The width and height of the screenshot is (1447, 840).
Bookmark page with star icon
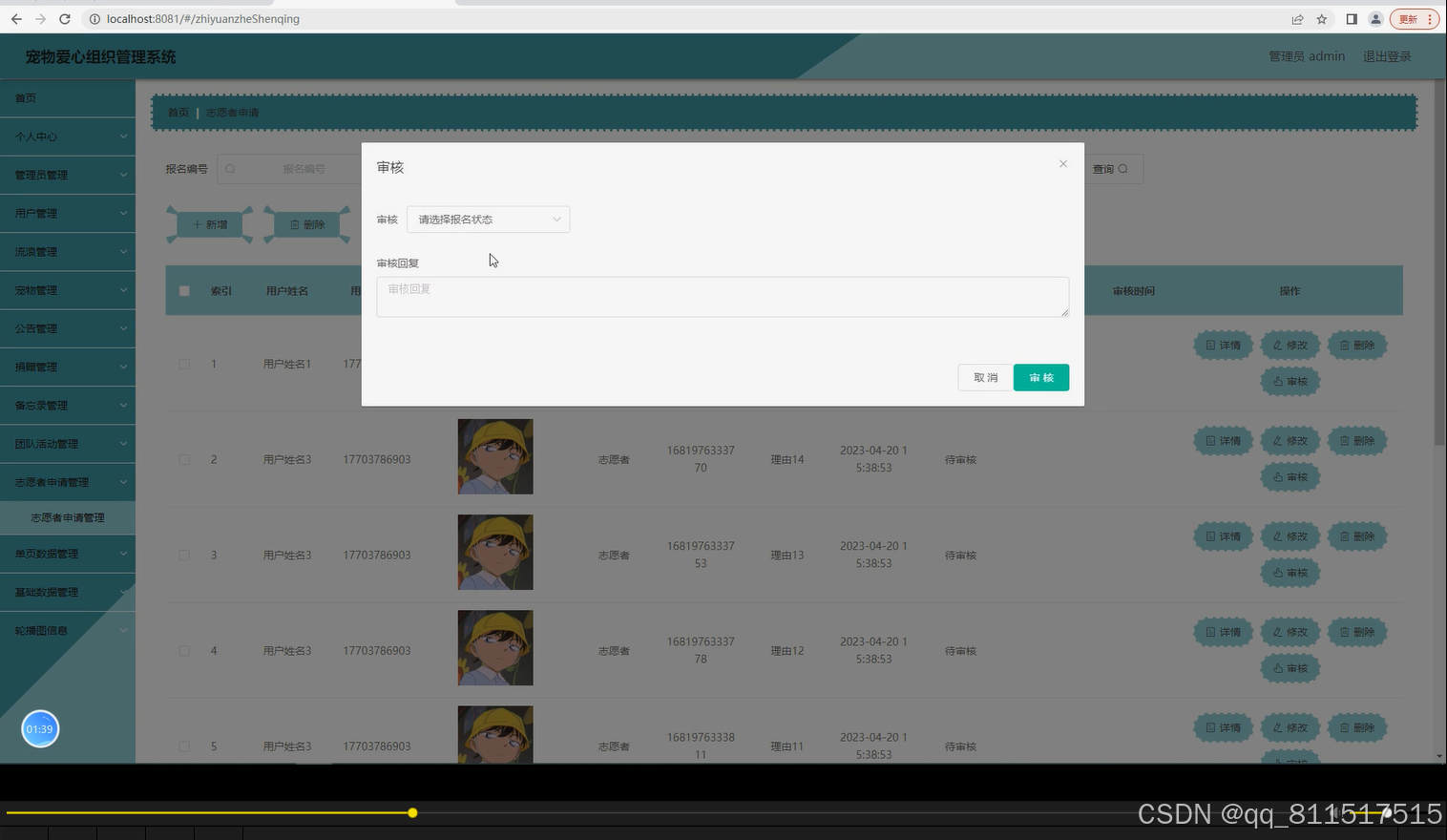pos(1322,19)
